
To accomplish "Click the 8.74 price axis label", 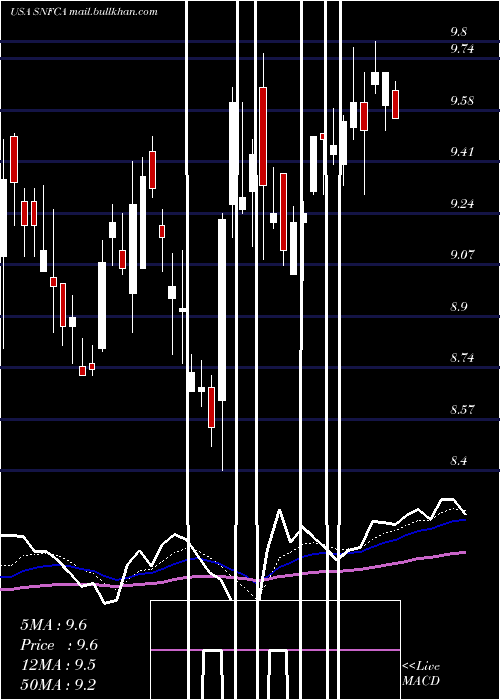I will [462, 358].
